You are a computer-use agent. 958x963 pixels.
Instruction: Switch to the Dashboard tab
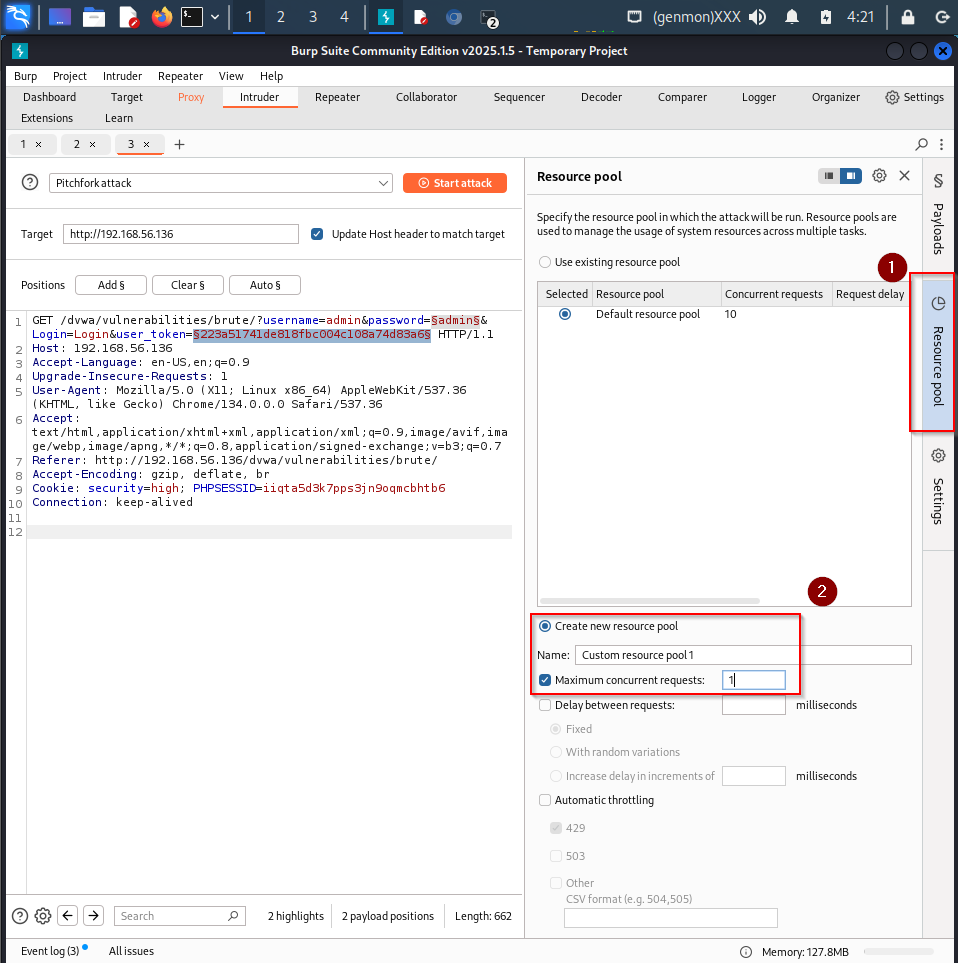click(50, 97)
